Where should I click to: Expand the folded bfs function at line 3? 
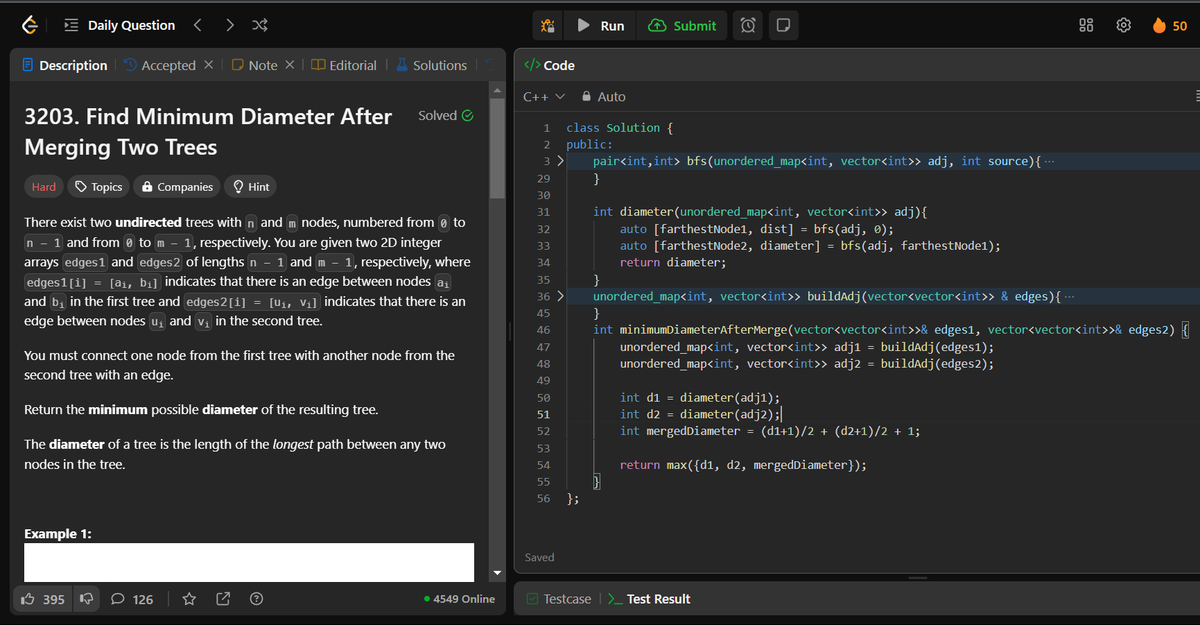tap(560, 161)
